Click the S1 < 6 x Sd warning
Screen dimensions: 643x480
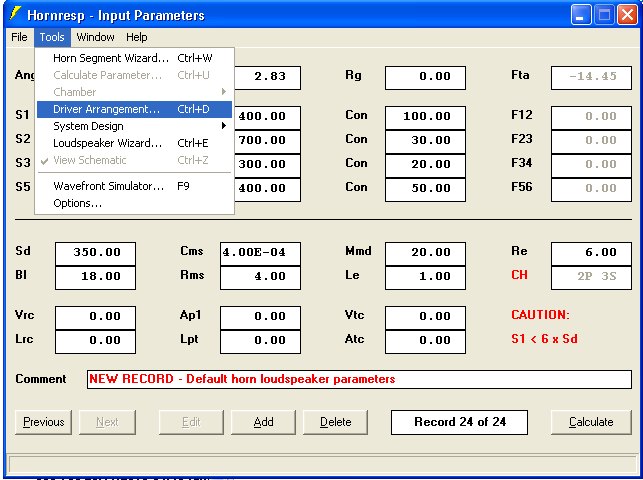coord(544,339)
